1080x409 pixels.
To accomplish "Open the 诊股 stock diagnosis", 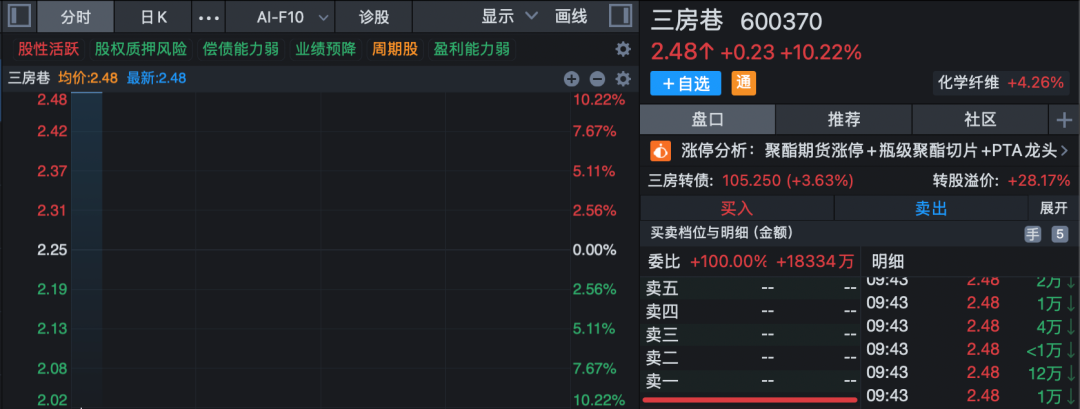I will (x=375, y=17).
